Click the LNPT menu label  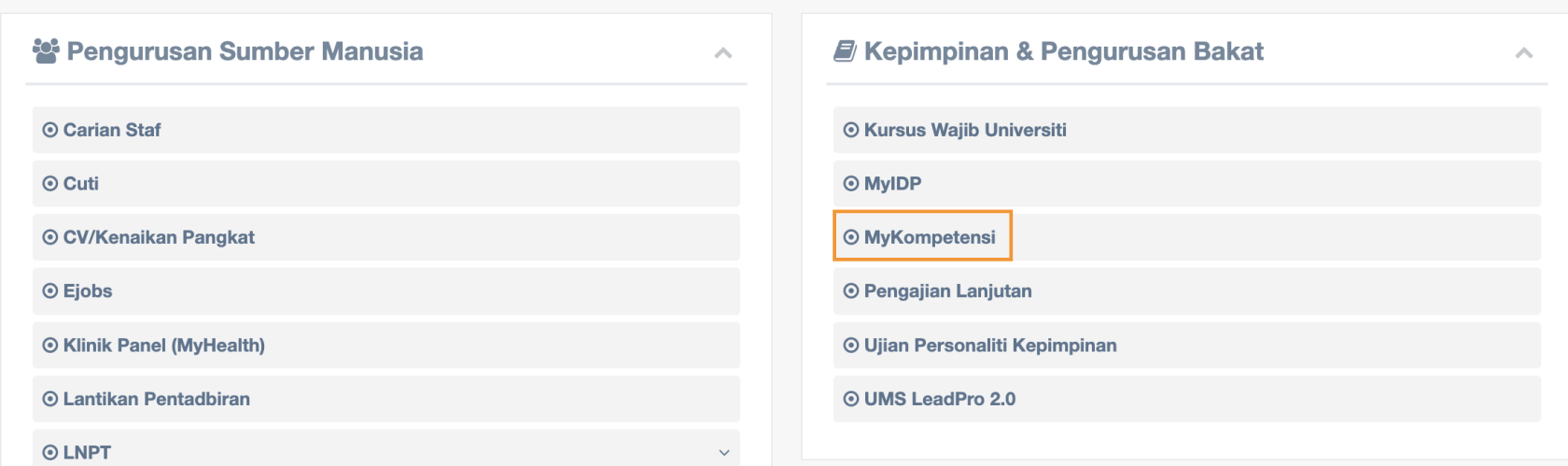coord(87,453)
